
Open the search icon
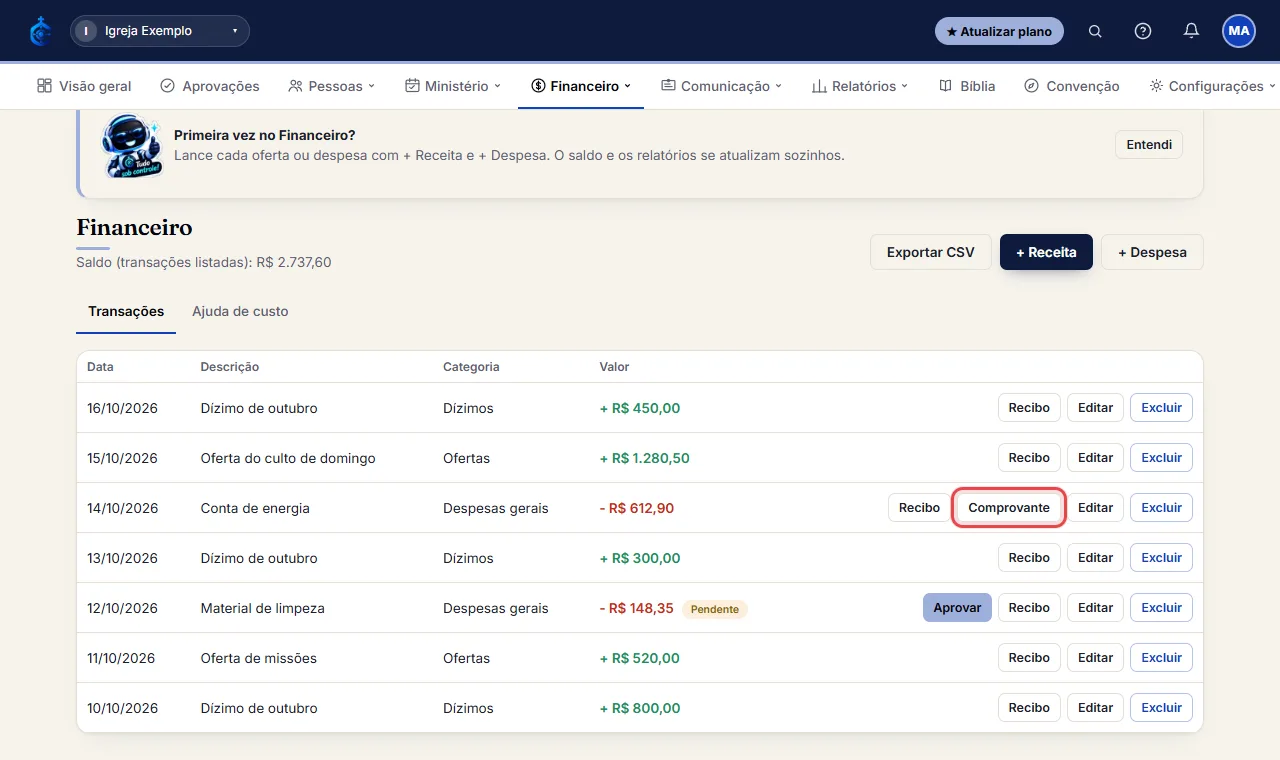click(1095, 31)
